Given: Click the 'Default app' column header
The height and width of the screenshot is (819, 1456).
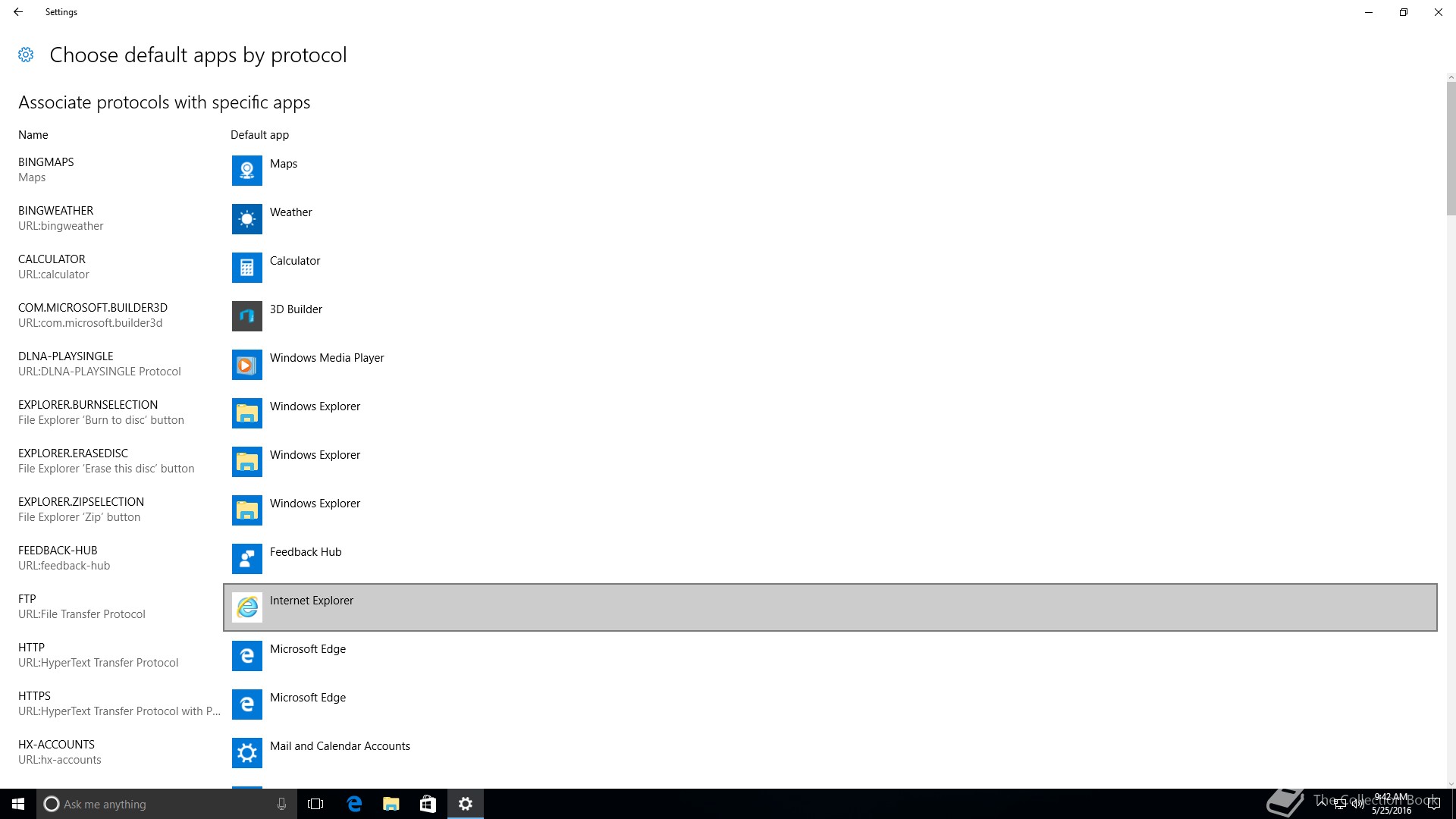Looking at the screenshot, I should coord(259,135).
